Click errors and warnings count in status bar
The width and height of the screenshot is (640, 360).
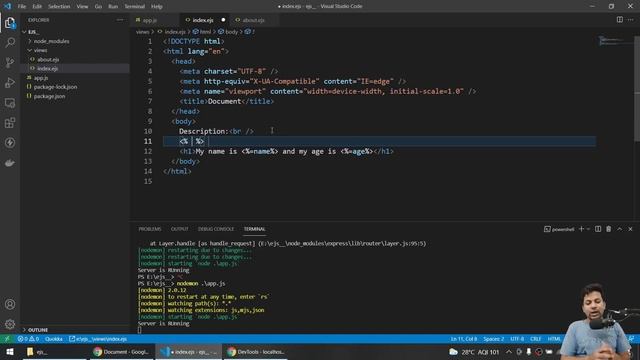tap(28, 339)
